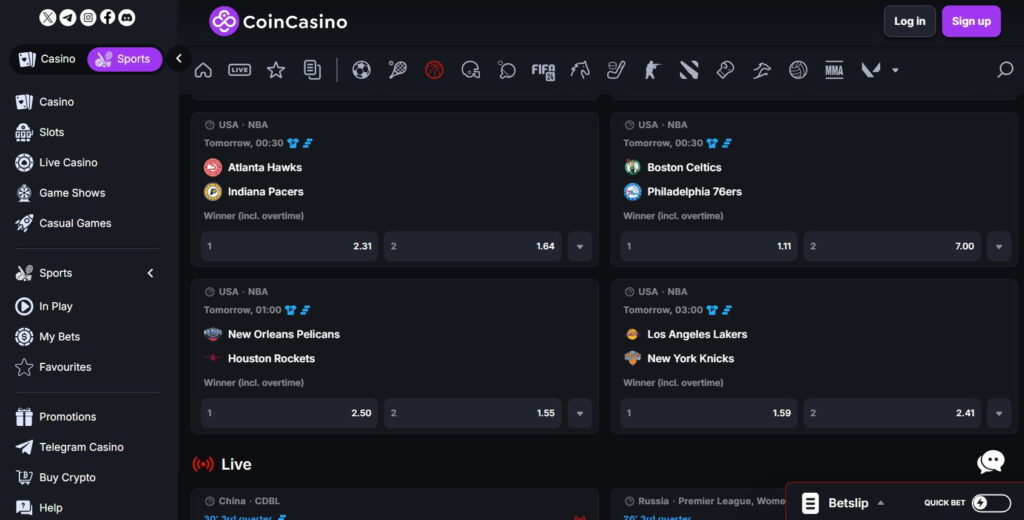Open Slots in the sidebar
The image size is (1024, 520).
(40, 132)
